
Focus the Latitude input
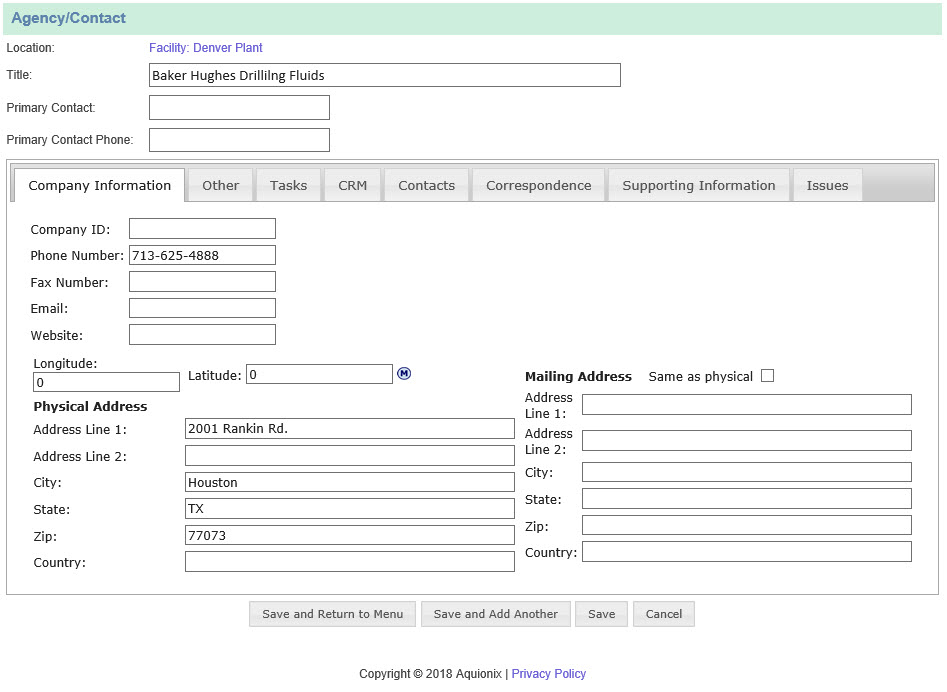[x=319, y=374]
